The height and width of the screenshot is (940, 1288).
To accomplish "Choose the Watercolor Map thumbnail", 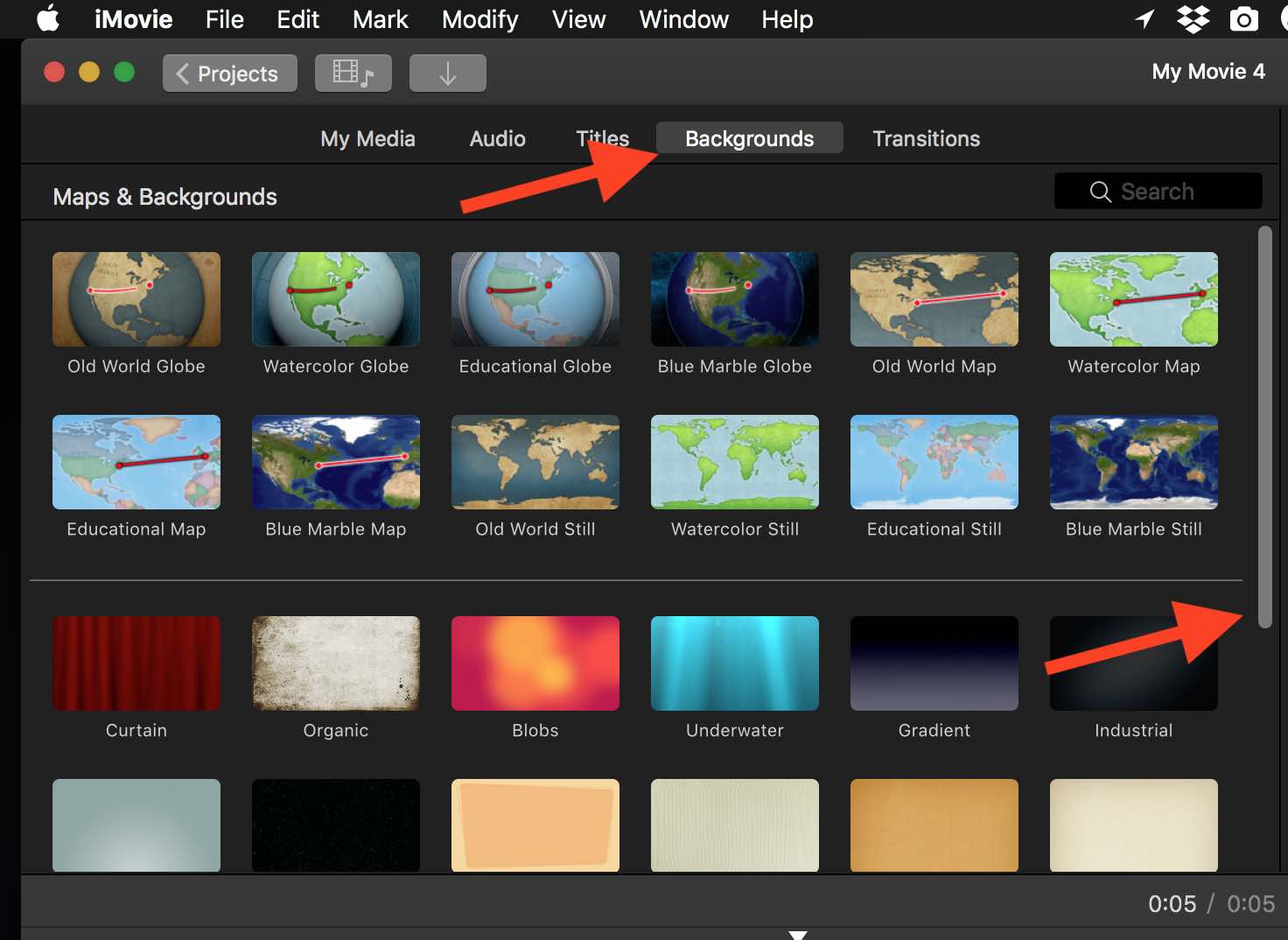I will tap(1134, 299).
